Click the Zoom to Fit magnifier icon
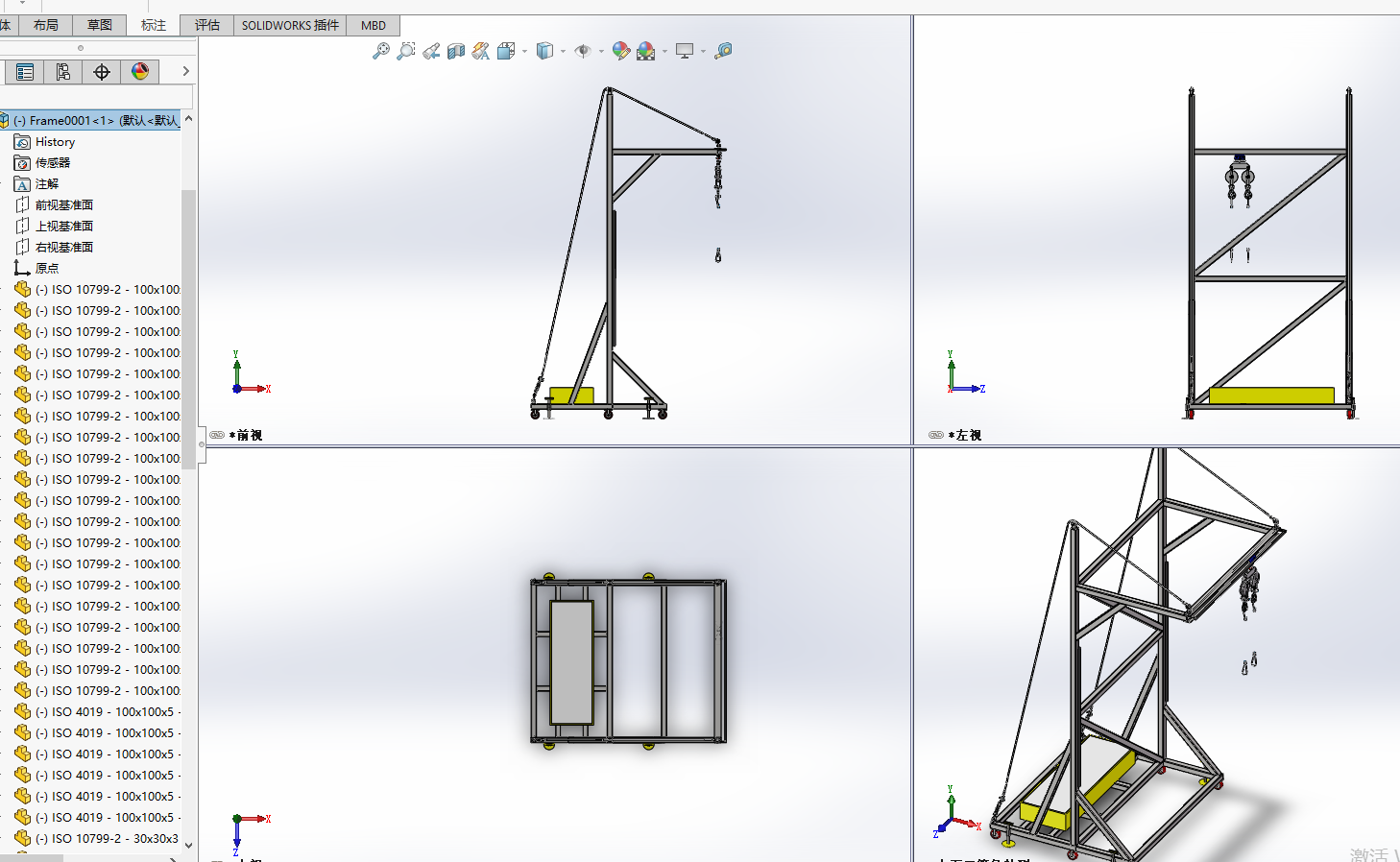Viewport: 1400px width, 862px height. click(x=381, y=51)
